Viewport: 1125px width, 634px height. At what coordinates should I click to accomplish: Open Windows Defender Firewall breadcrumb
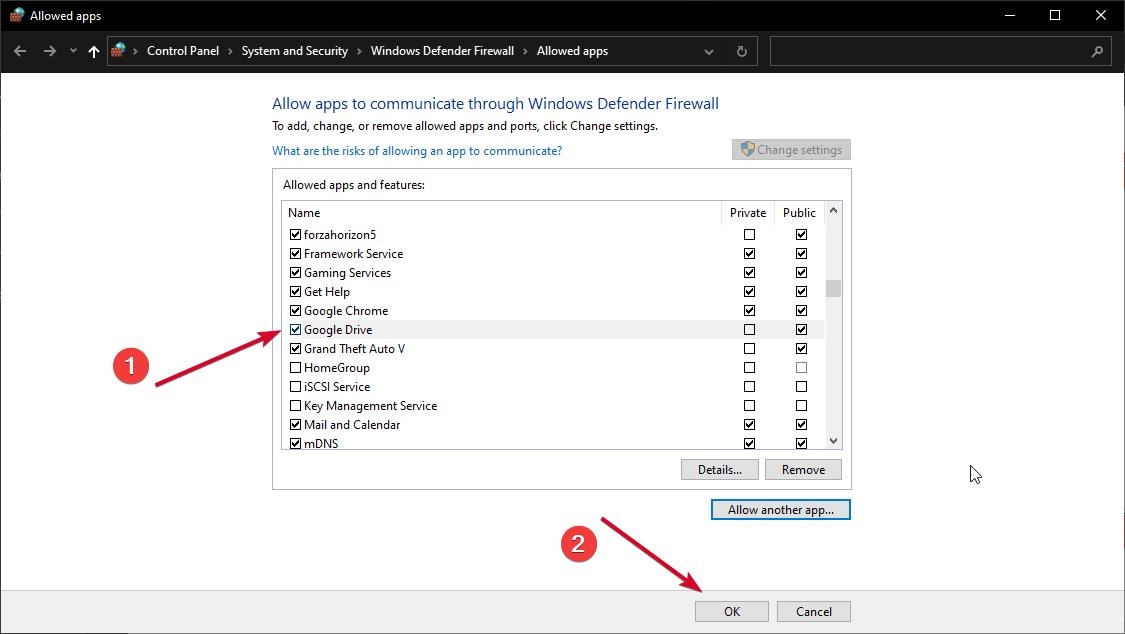[x=442, y=51]
